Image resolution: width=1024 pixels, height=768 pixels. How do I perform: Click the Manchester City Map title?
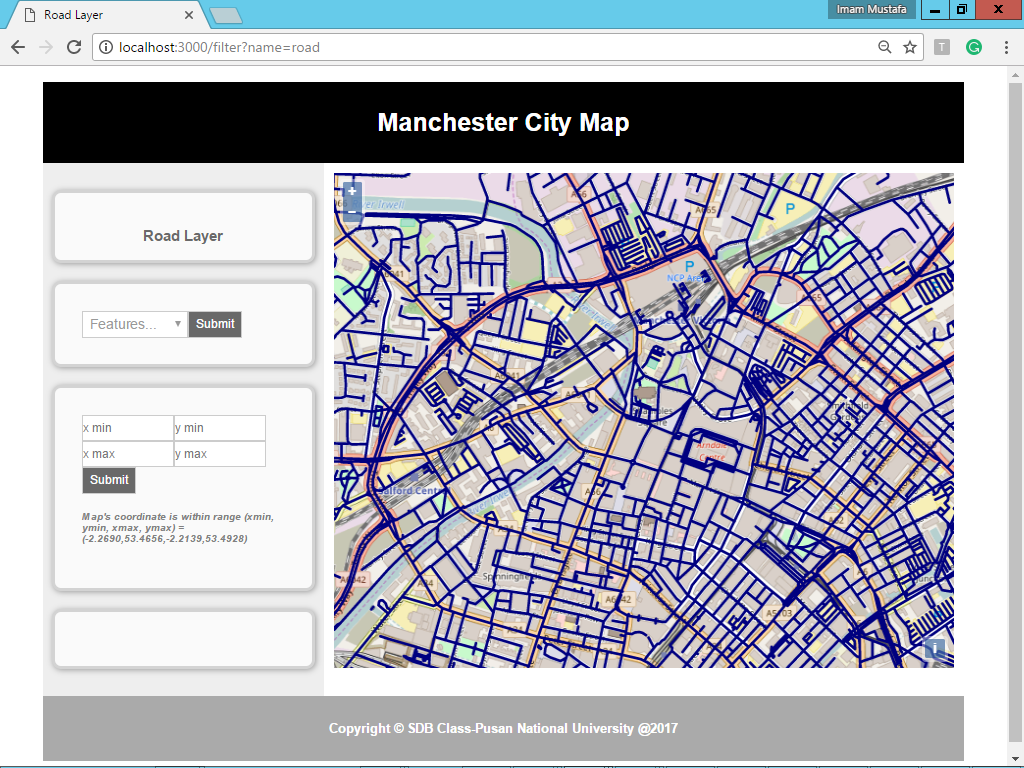[x=504, y=122]
